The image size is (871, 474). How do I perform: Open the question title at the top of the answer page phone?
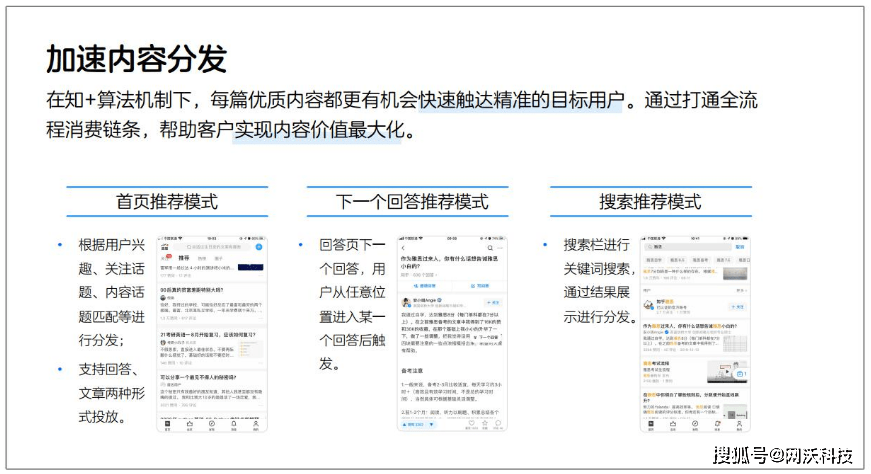tap(450, 262)
